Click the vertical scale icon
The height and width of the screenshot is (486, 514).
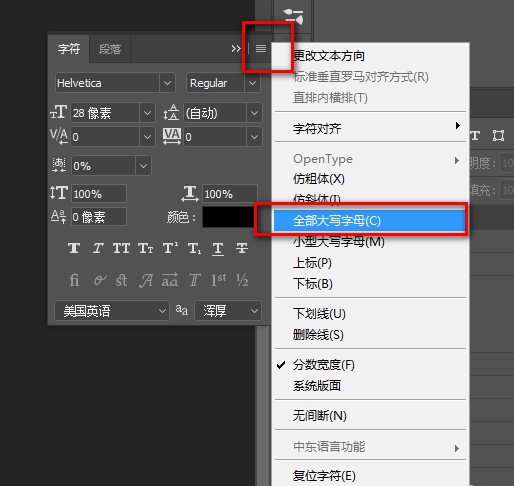click(59, 193)
